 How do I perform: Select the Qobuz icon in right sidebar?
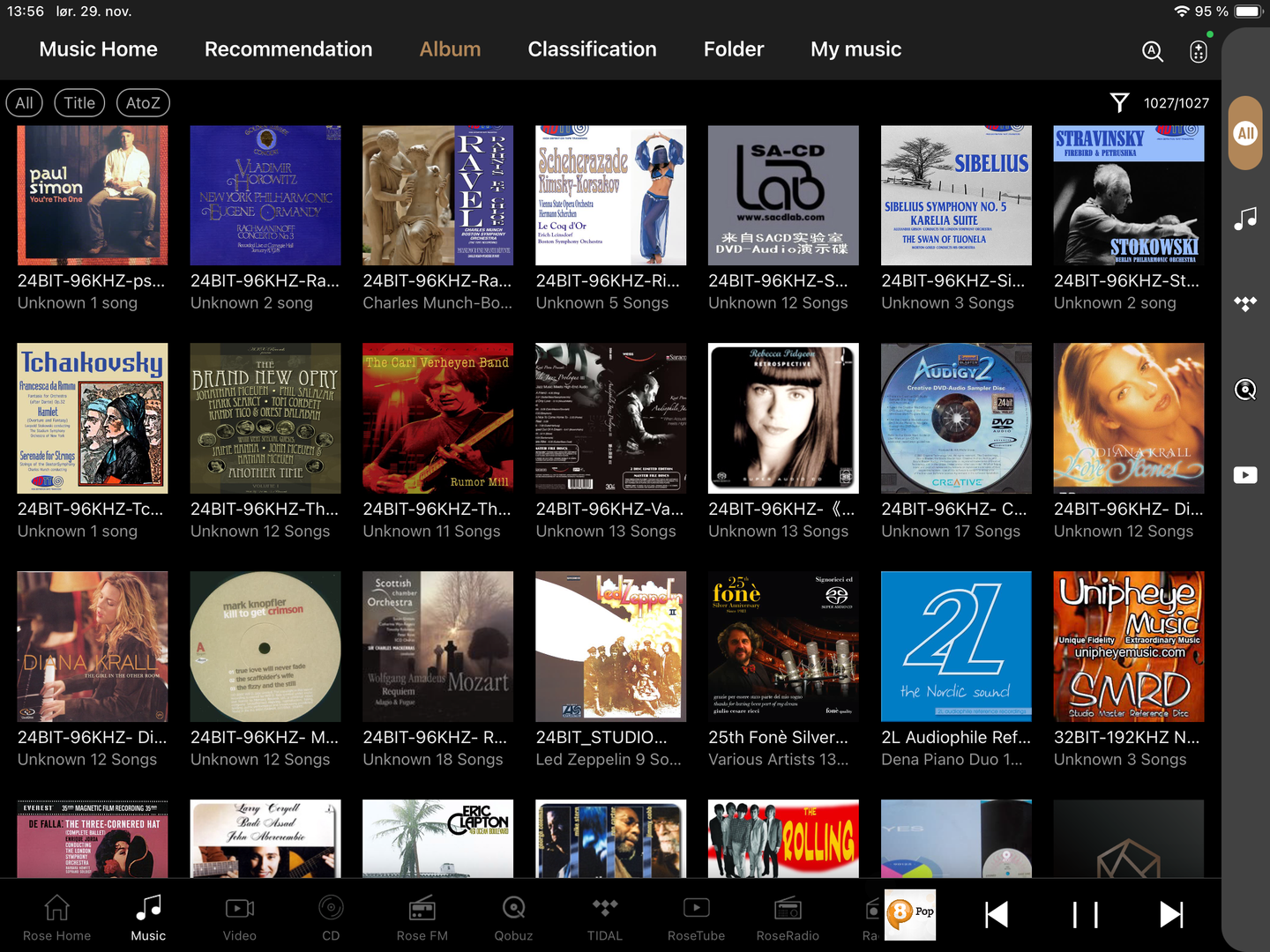click(x=1245, y=390)
